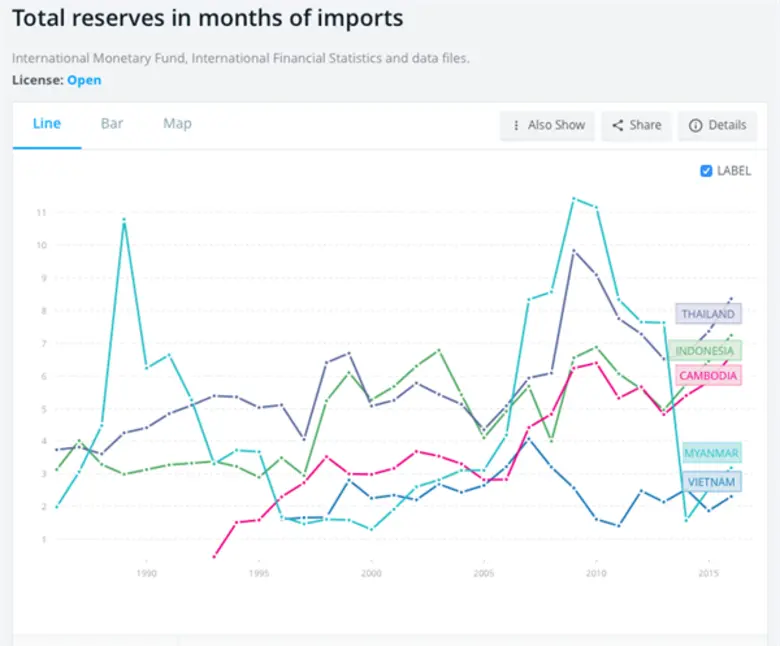Viewport: 780px width, 646px height.
Task: Click Vietnam's lowest point in 2011
Action: click(x=619, y=525)
